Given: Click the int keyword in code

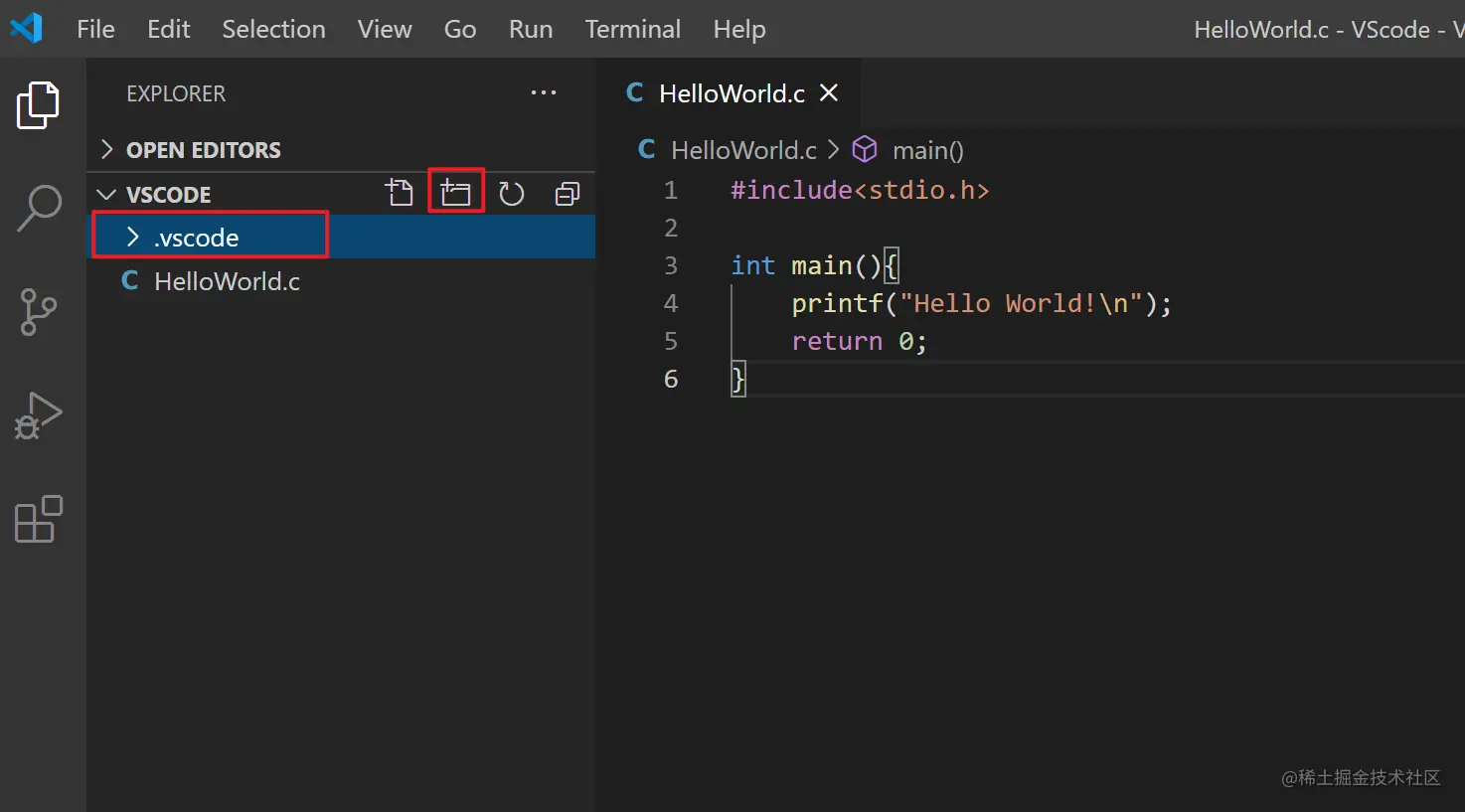Looking at the screenshot, I should [x=752, y=265].
